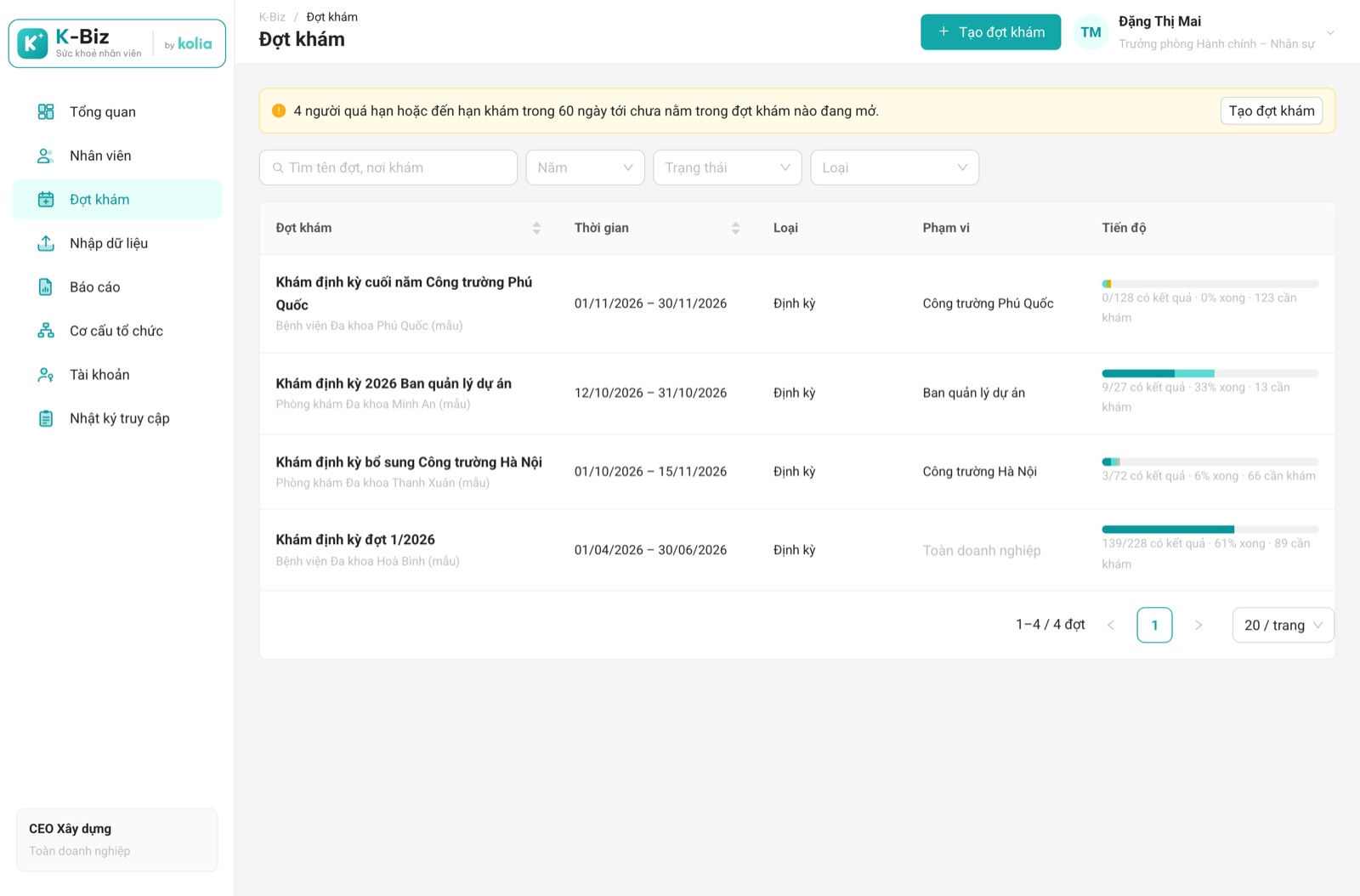
Task: Click the K-Biz logo icon
Action: (32, 43)
